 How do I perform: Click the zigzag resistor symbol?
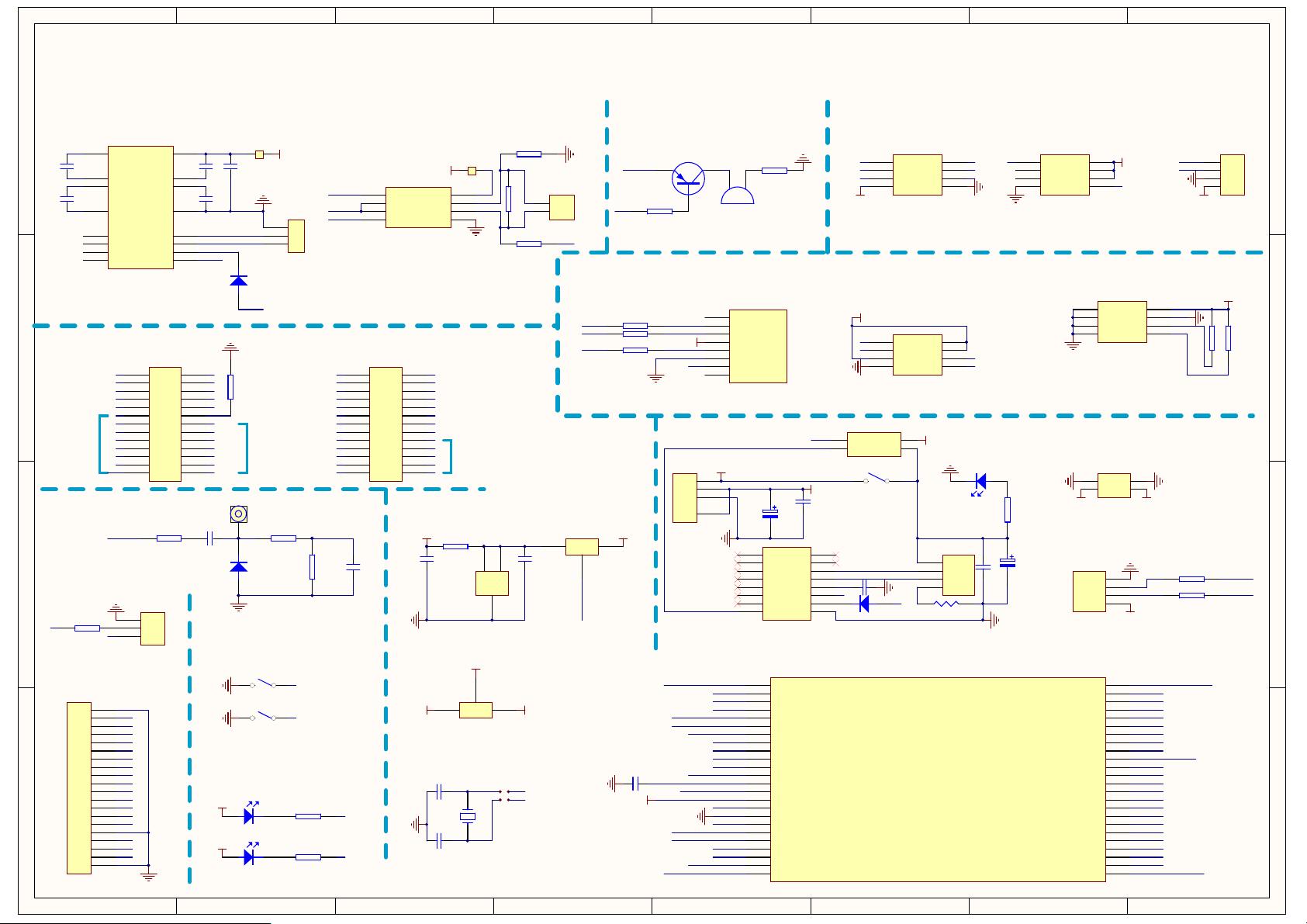(946, 603)
